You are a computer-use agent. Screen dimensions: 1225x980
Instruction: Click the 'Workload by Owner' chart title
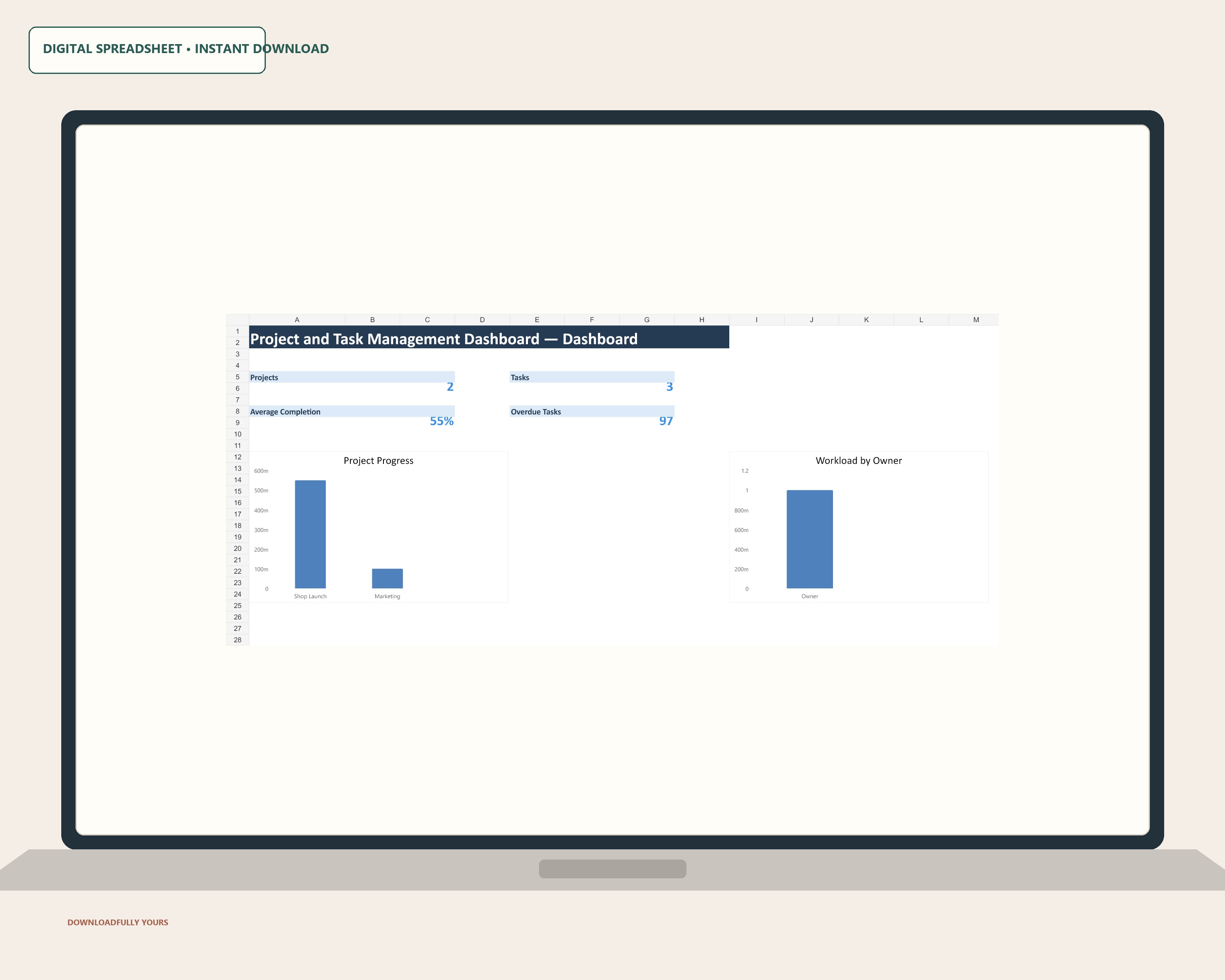pos(859,461)
